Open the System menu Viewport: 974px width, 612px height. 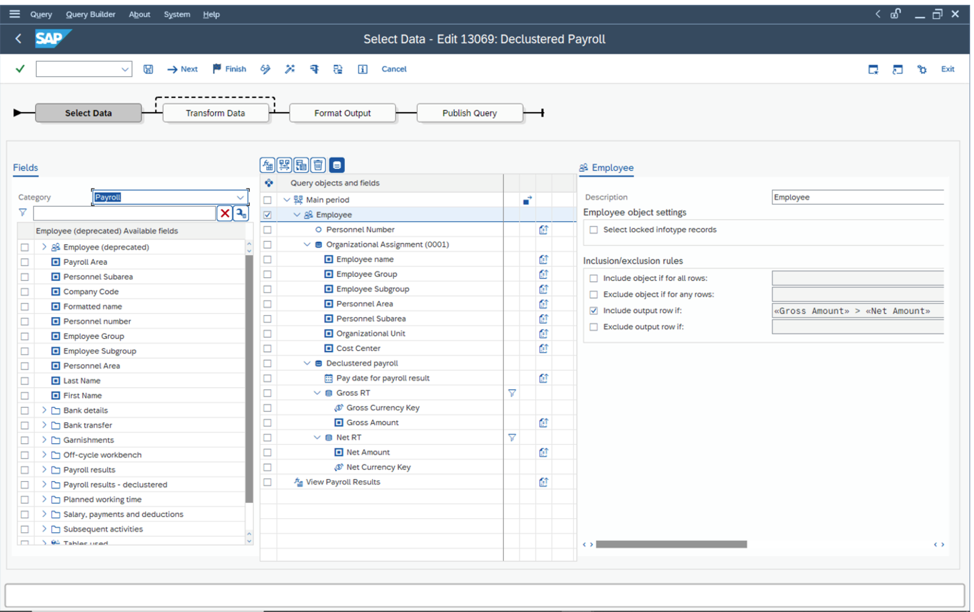pyautogui.click(x=176, y=14)
